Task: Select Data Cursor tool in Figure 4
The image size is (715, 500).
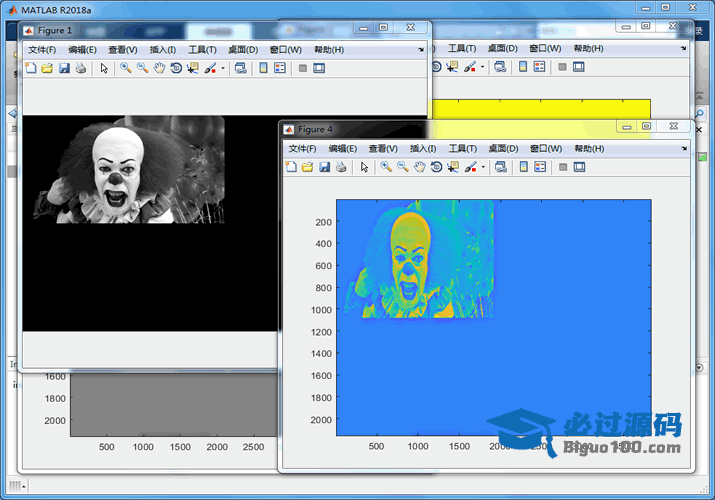Action: [453, 167]
